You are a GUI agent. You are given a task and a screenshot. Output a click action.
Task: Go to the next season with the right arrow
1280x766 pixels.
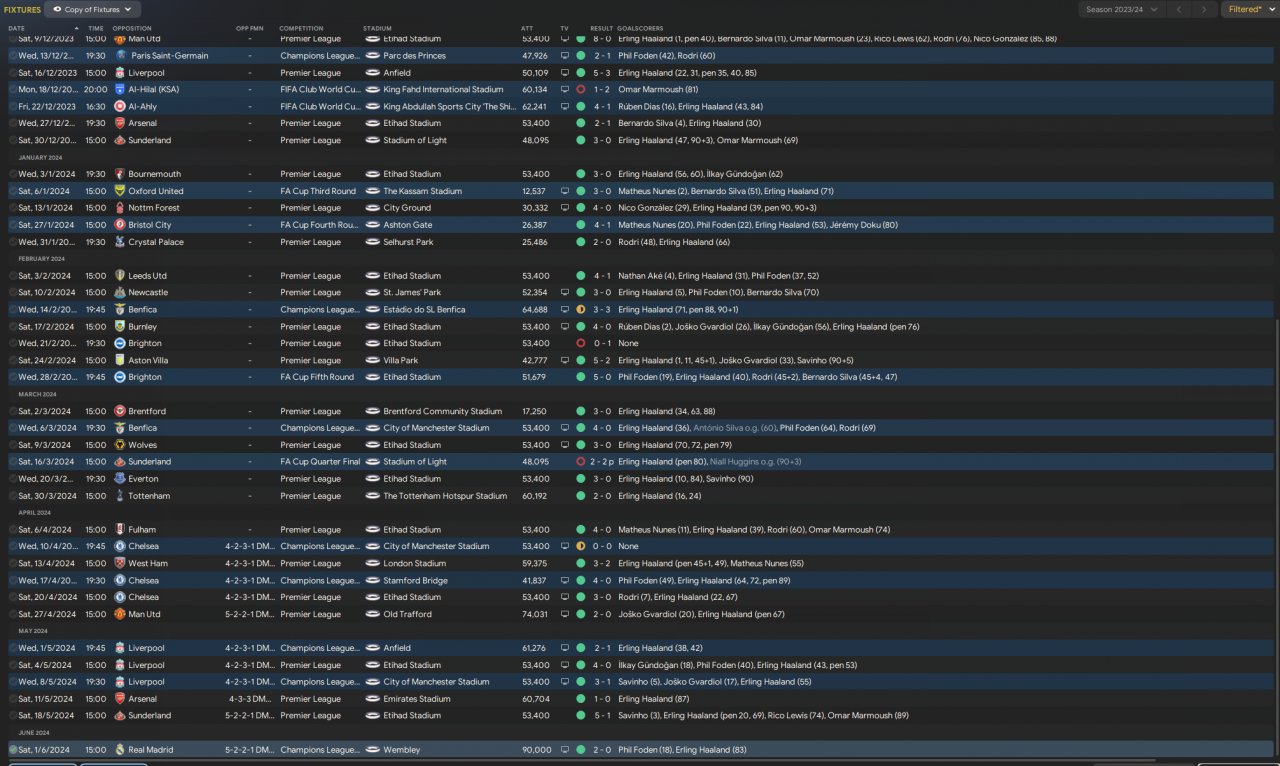pyautogui.click(x=1205, y=9)
